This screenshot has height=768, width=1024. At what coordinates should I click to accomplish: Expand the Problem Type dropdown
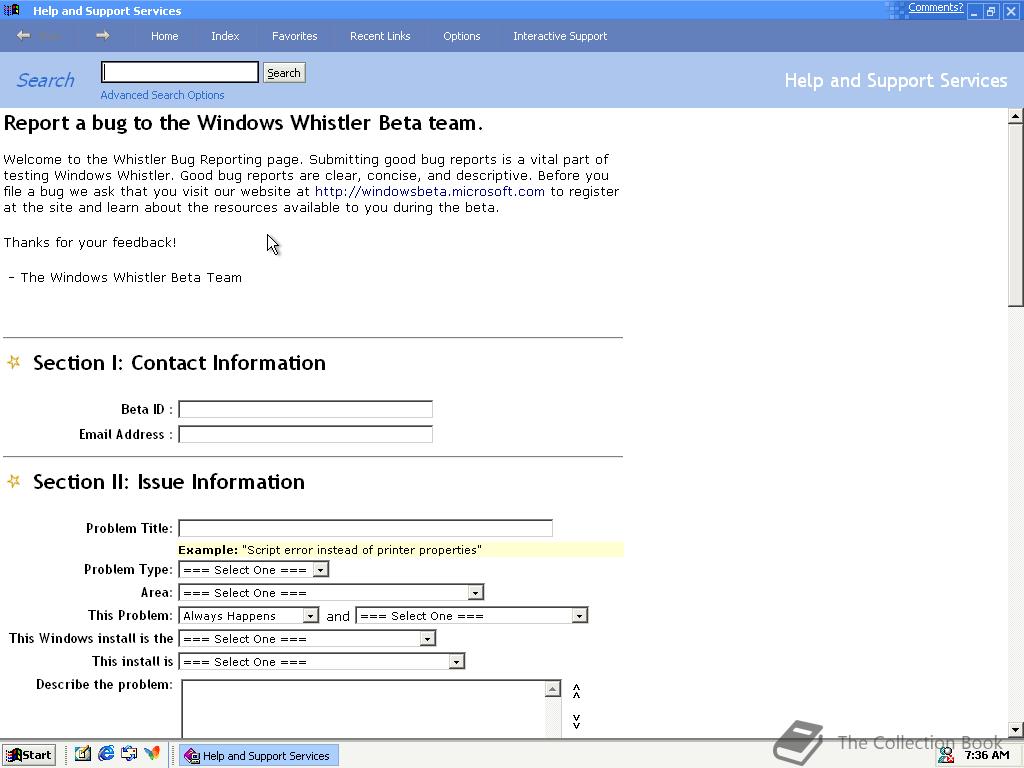click(x=320, y=569)
